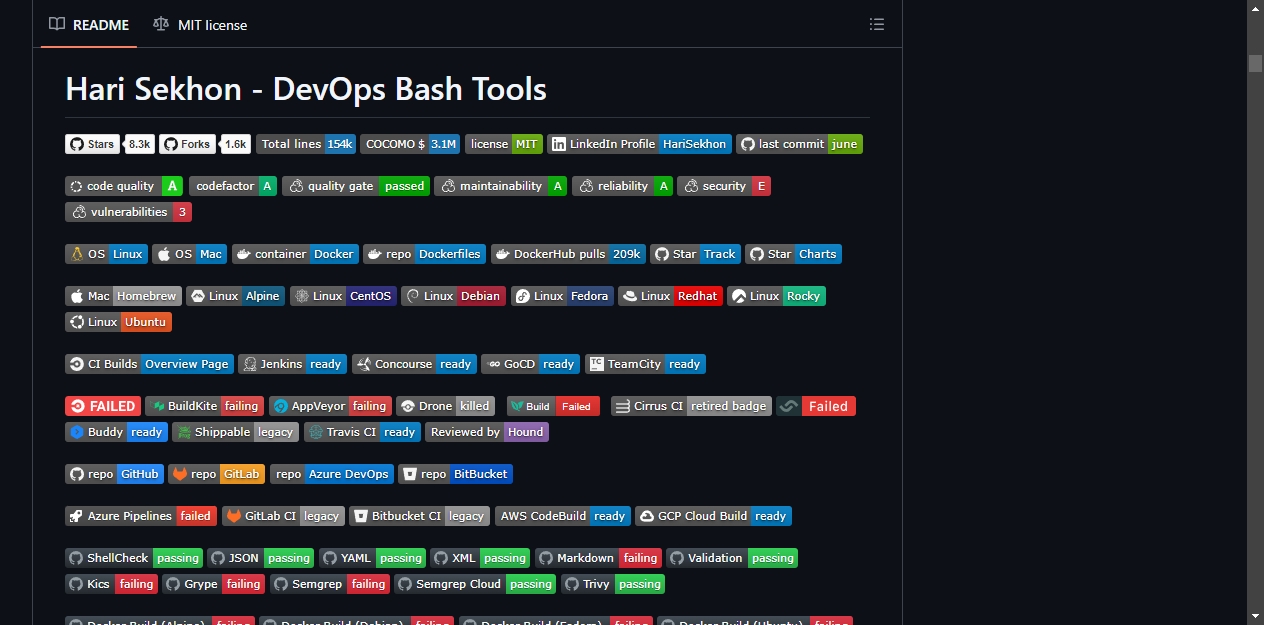Click the repo Dockerfiles badge
1264x625 pixels.
point(425,254)
